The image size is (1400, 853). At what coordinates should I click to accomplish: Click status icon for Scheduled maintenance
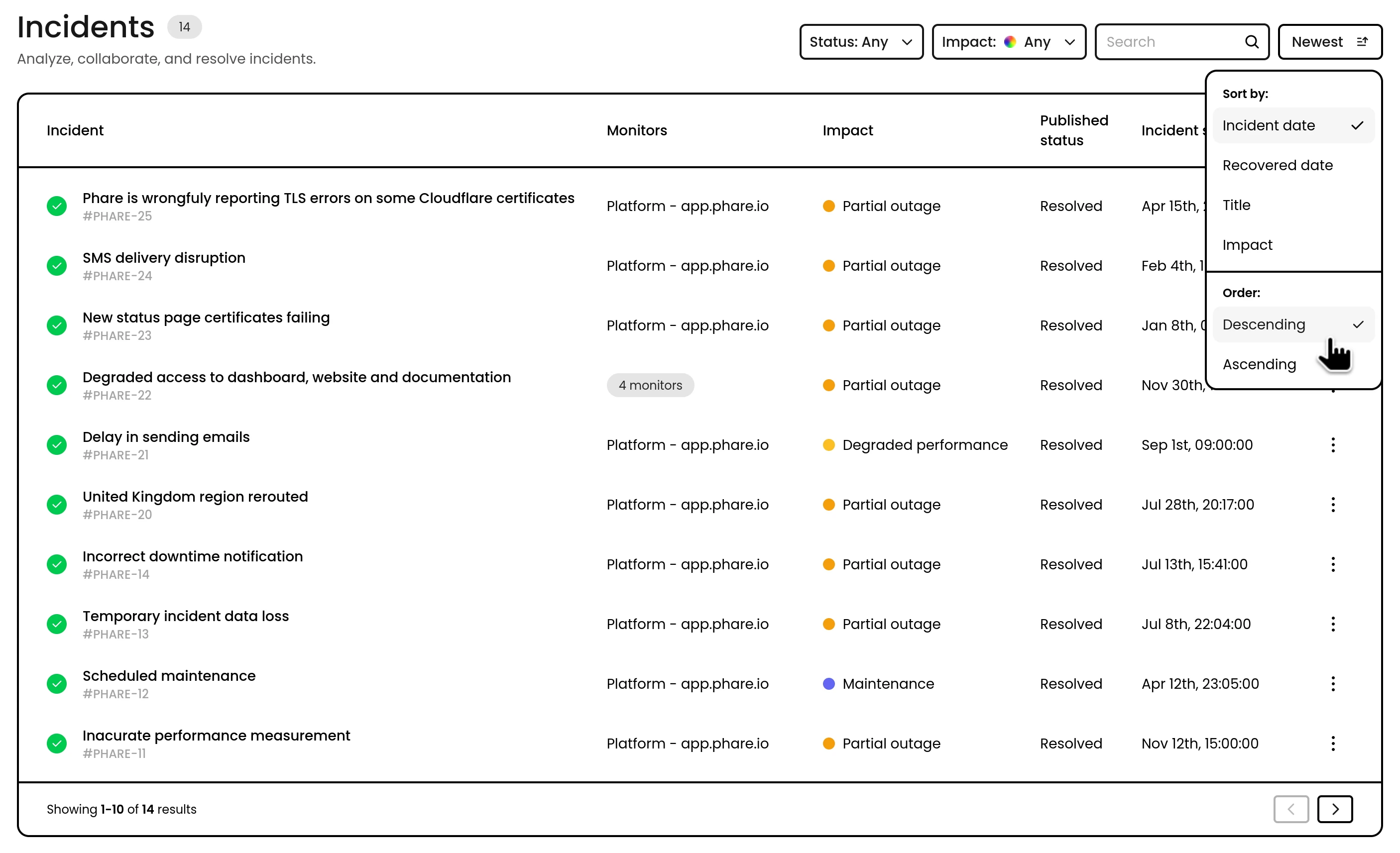tap(57, 683)
